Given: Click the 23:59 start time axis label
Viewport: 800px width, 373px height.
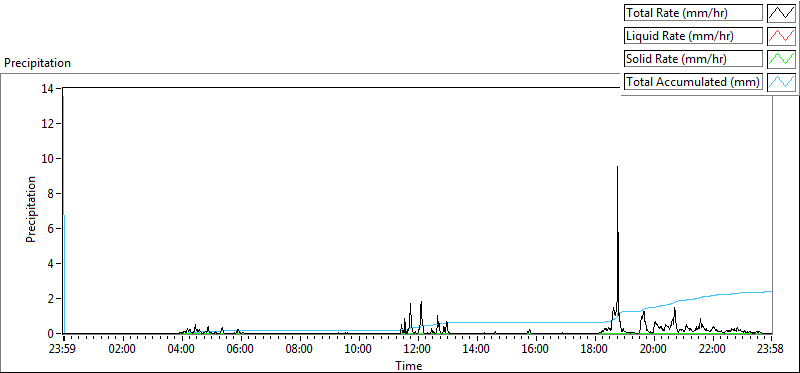Looking at the screenshot, I should point(64,350).
